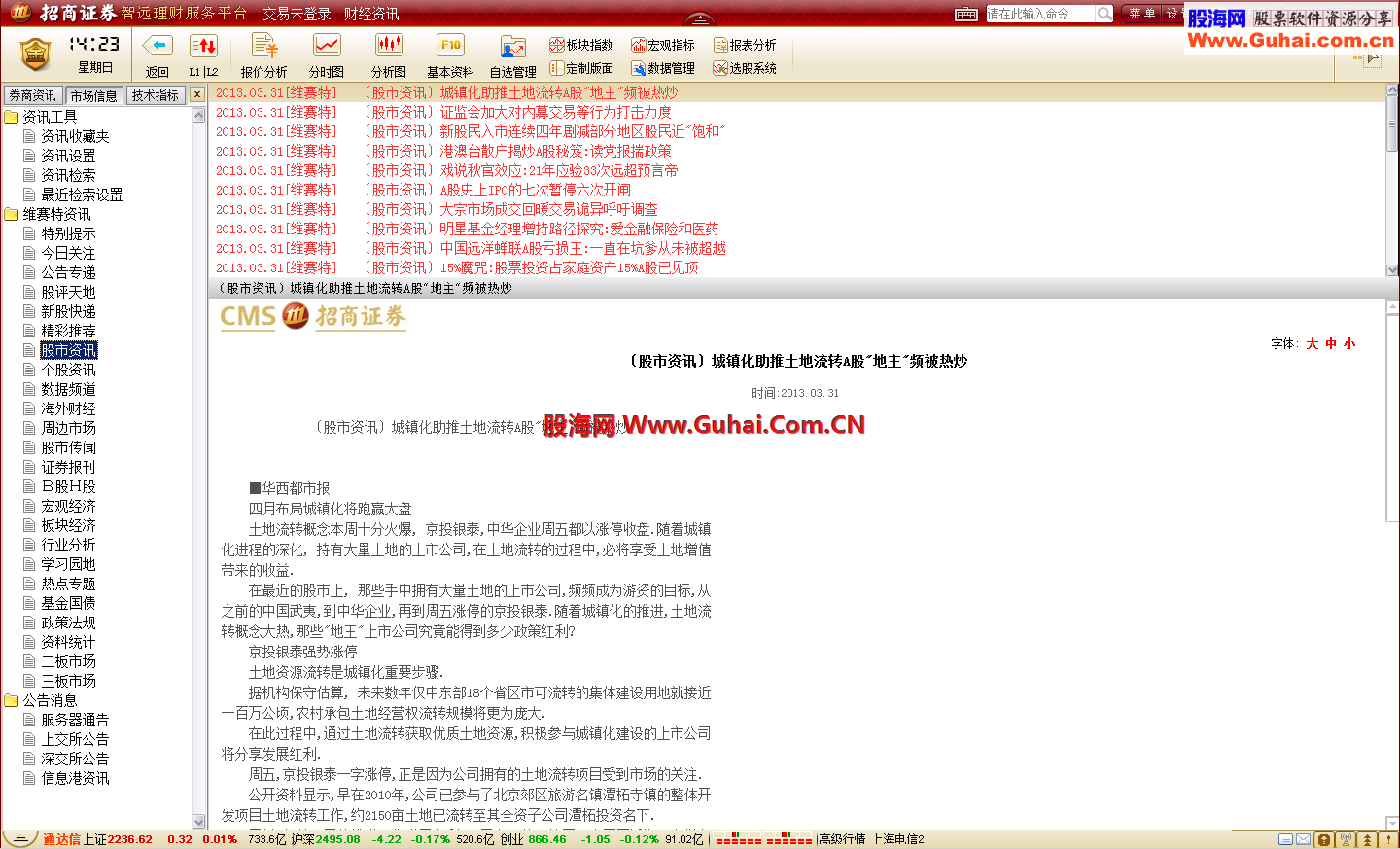1400x849 pixels.
Task: Open the envelope message icon in status bar
Action: click(x=1304, y=839)
